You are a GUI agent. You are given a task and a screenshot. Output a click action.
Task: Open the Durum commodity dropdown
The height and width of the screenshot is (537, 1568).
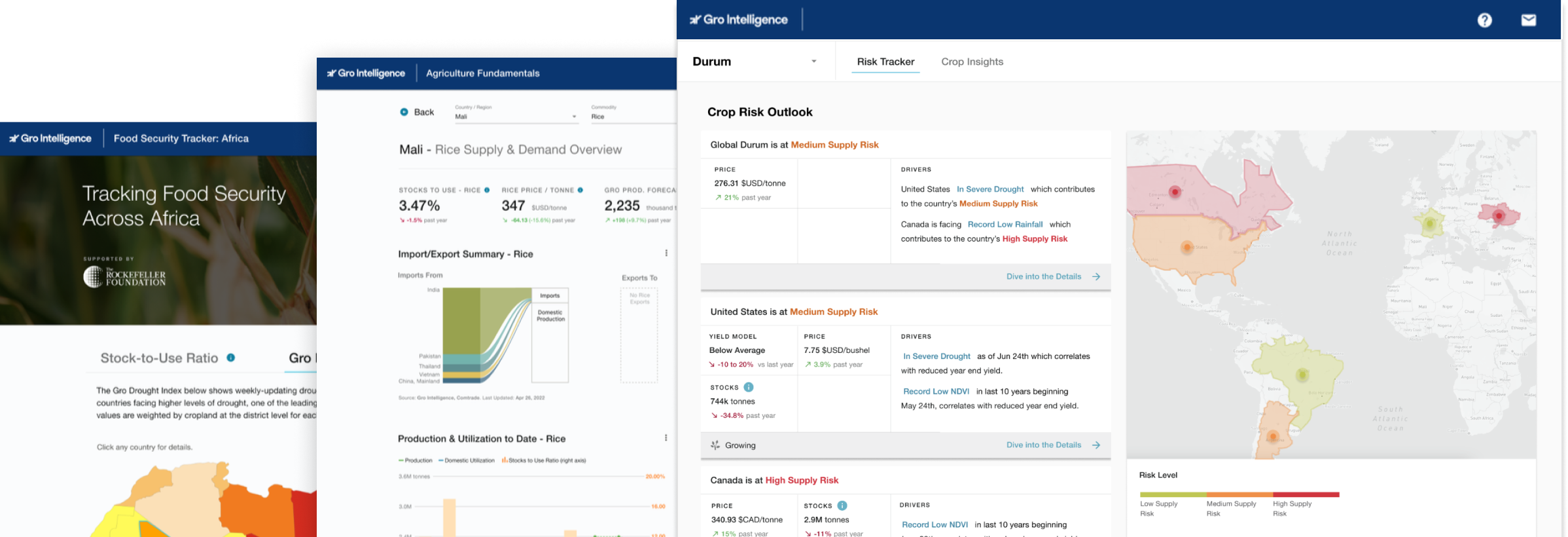tap(755, 62)
